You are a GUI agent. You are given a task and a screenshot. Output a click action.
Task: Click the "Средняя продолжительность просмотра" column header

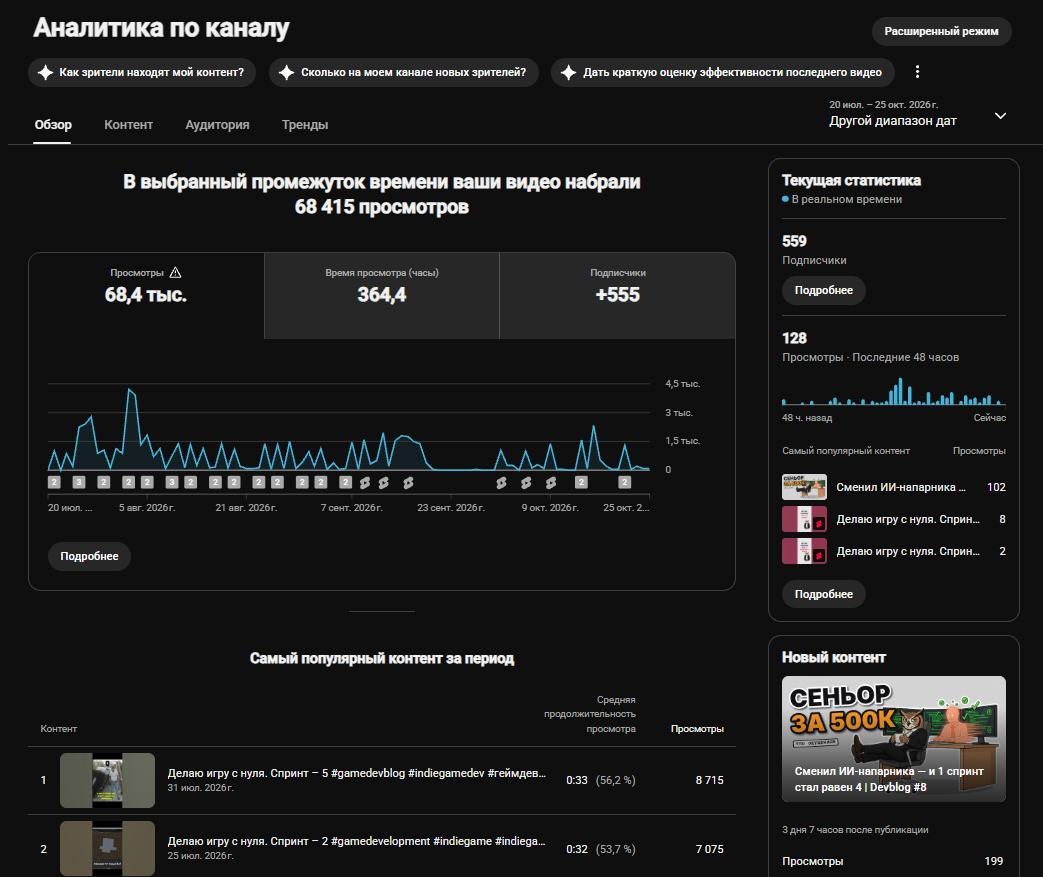click(x=590, y=714)
